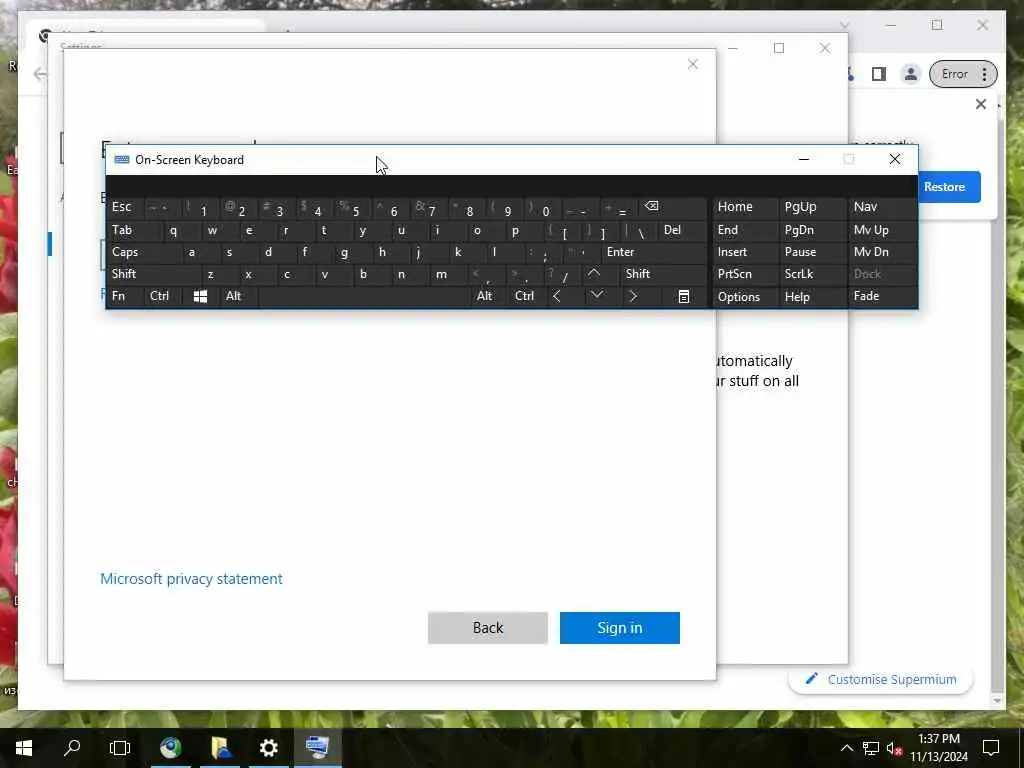The height and width of the screenshot is (768, 1024).
Task: Tap the Del key on the On-Screen Keyboard
Action: (x=683, y=231)
